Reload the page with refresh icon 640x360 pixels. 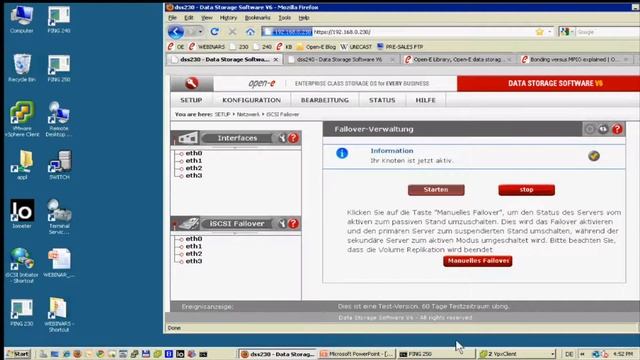pos(215,32)
